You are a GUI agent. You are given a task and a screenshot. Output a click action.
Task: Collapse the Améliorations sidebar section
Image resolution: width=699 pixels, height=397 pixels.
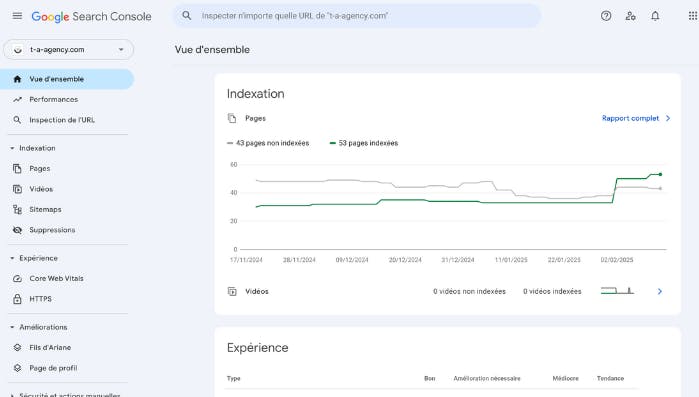[x=12, y=327]
